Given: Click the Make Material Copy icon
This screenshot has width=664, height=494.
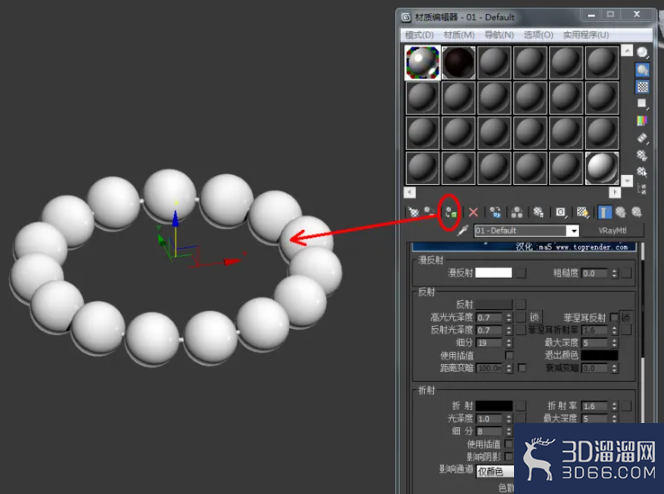Looking at the screenshot, I should tap(495, 212).
